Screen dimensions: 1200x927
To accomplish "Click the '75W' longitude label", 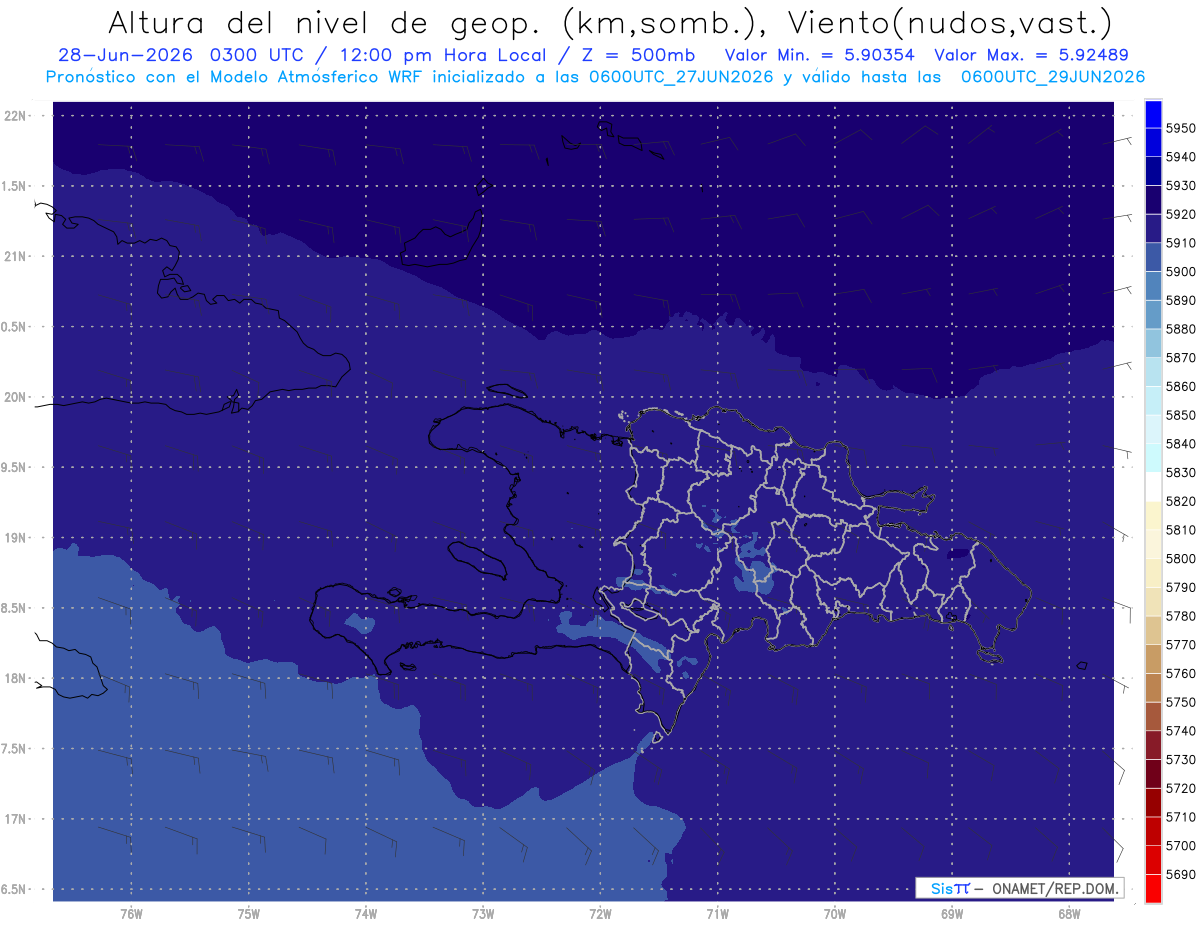I will coord(249,914).
